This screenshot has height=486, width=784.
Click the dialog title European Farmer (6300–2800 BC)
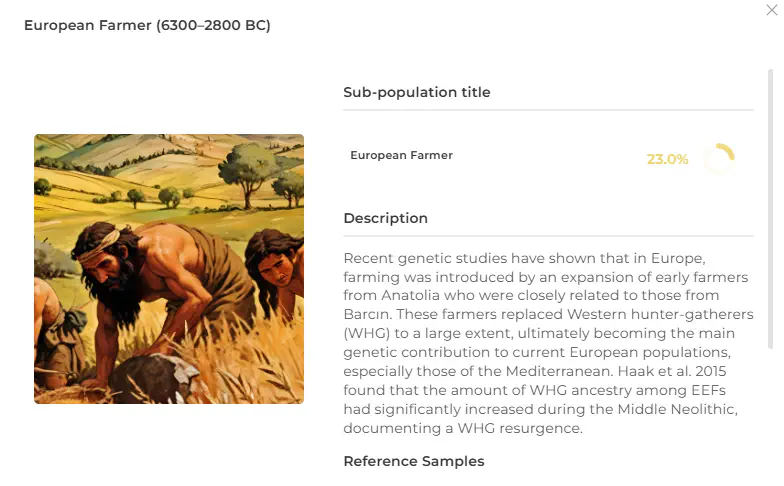pos(147,25)
